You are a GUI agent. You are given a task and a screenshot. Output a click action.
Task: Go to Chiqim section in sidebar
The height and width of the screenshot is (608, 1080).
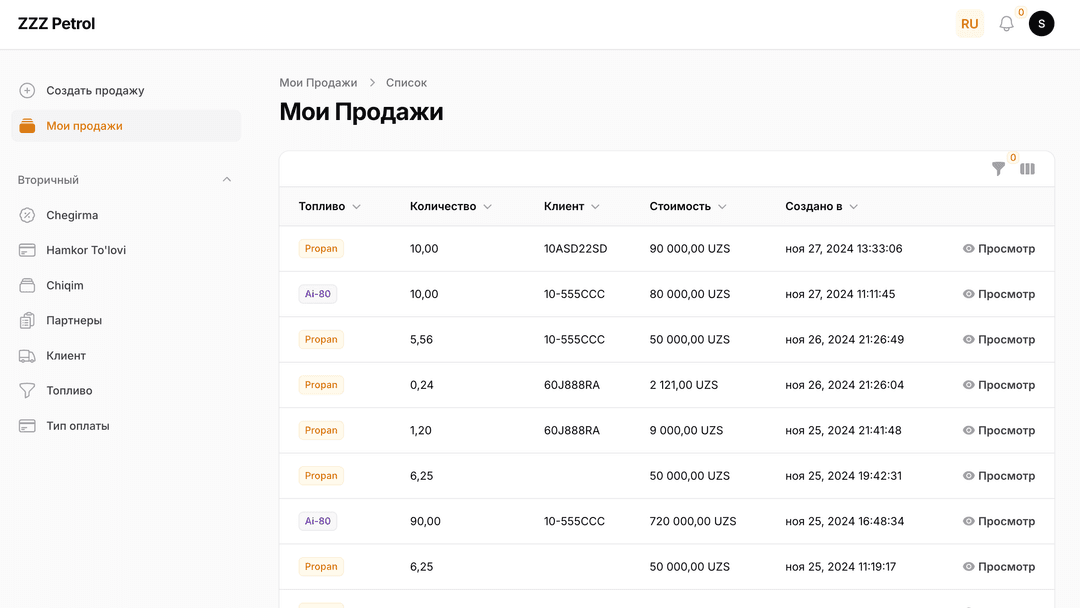65,285
